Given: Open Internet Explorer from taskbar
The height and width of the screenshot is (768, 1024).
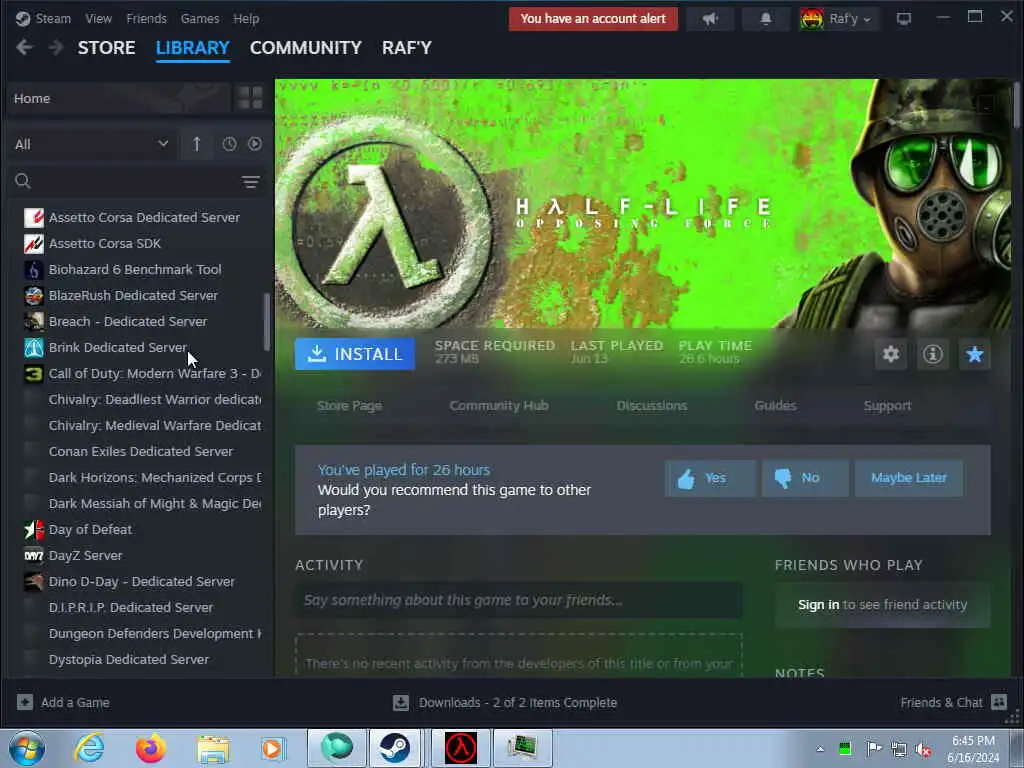Looking at the screenshot, I should [89, 748].
